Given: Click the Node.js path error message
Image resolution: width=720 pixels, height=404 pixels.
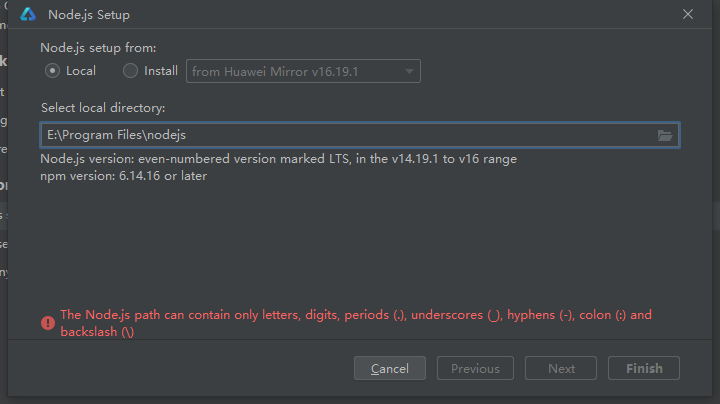Looking at the screenshot, I should pyautogui.click(x=356, y=323).
